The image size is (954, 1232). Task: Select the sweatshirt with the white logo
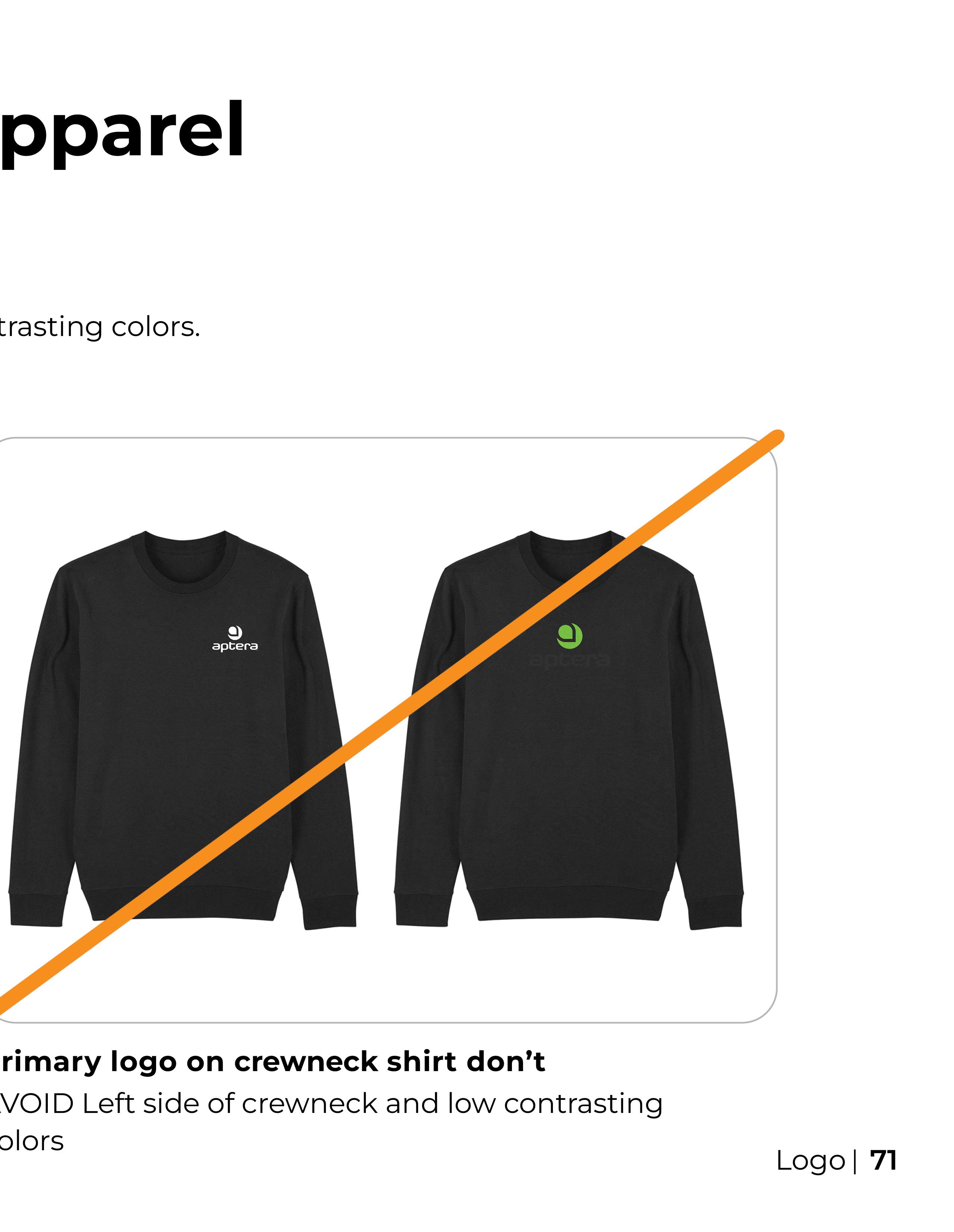(183, 730)
